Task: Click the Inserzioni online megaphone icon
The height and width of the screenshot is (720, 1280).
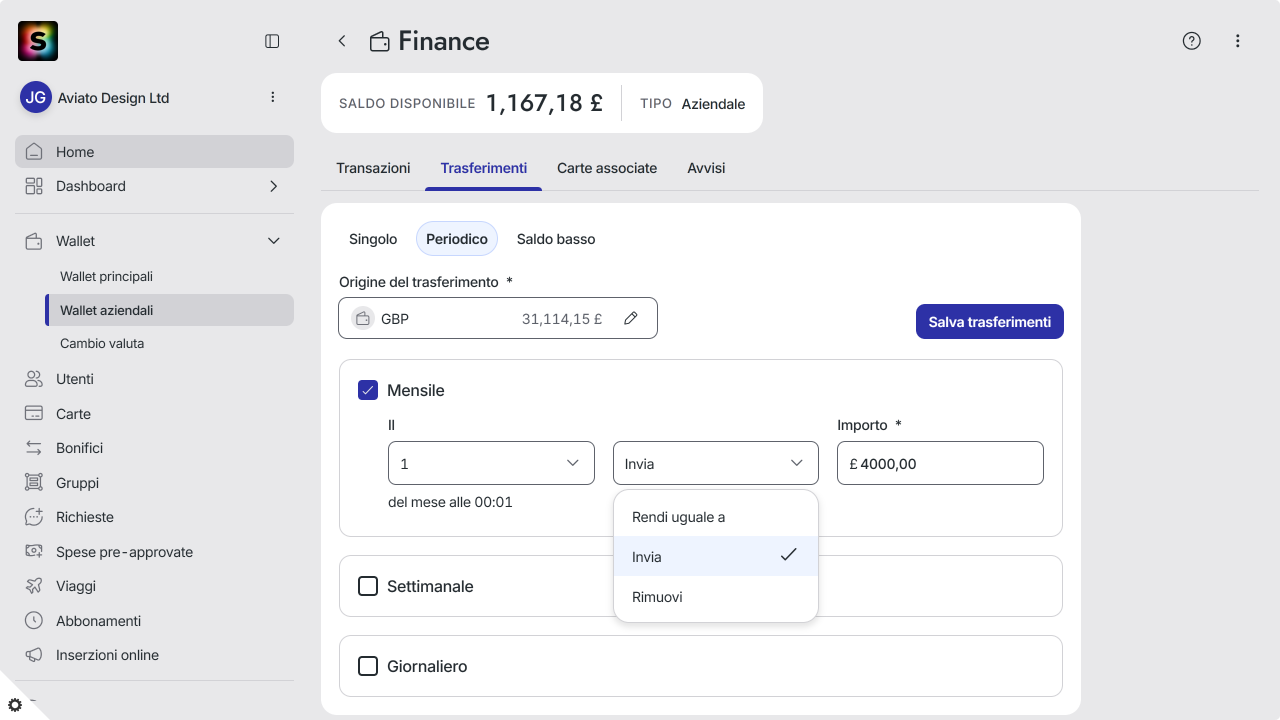Action: pyautogui.click(x=34, y=655)
